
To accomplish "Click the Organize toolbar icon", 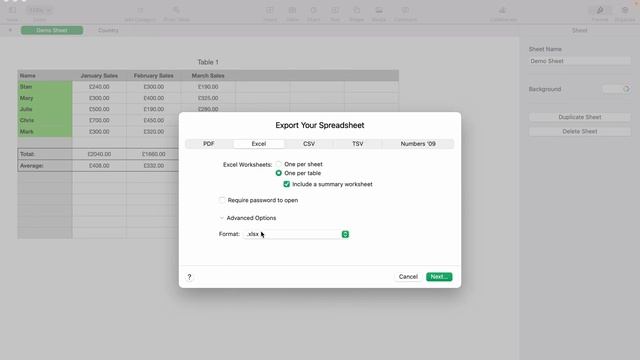I will point(625,10).
